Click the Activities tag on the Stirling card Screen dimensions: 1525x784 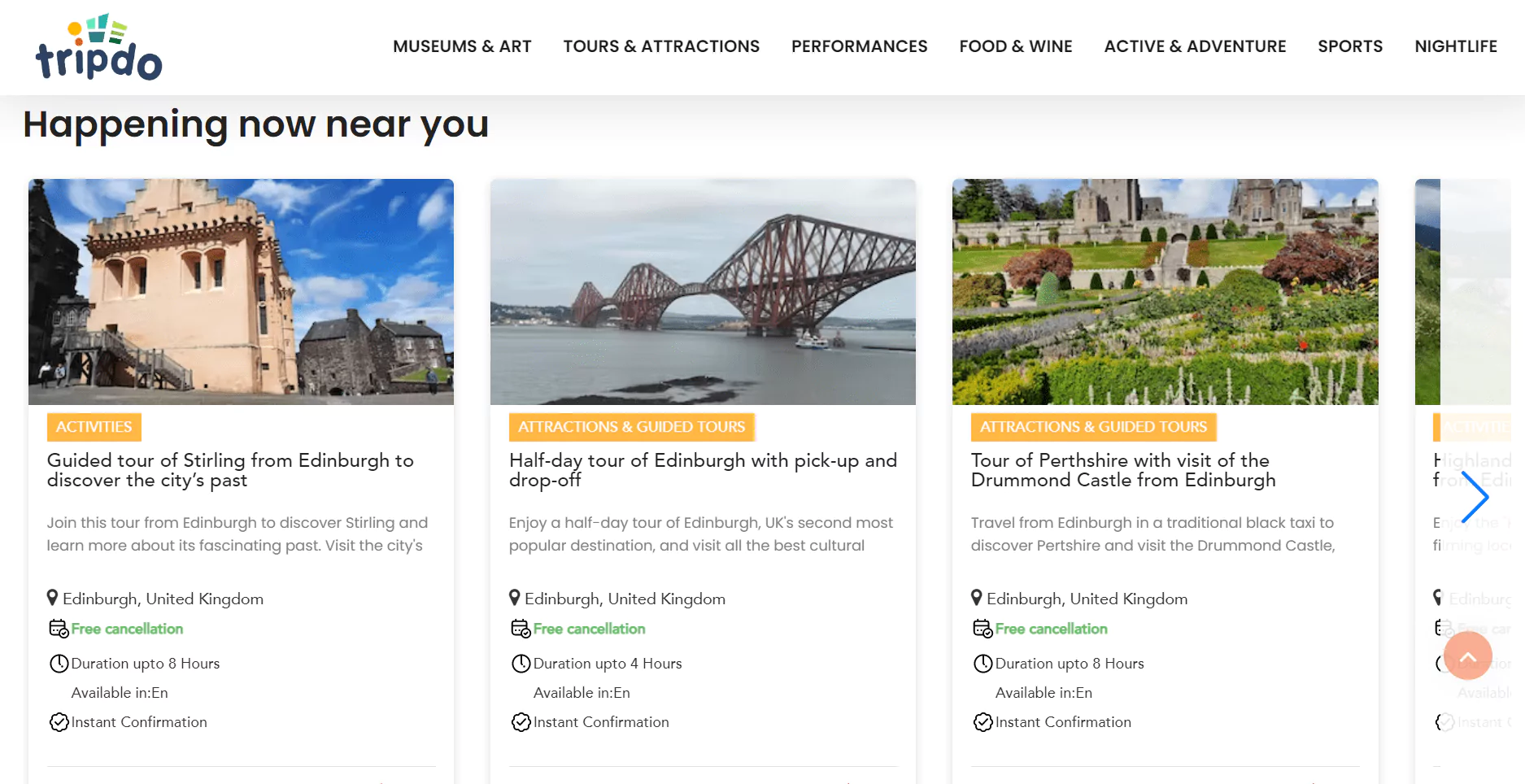tap(94, 427)
